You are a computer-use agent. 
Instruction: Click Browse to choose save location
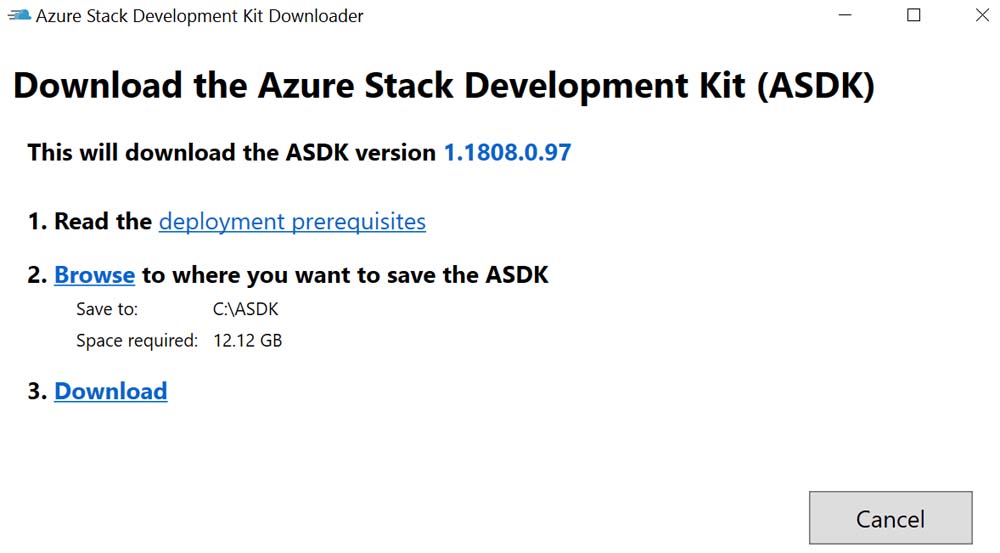pyautogui.click(x=94, y=274)
